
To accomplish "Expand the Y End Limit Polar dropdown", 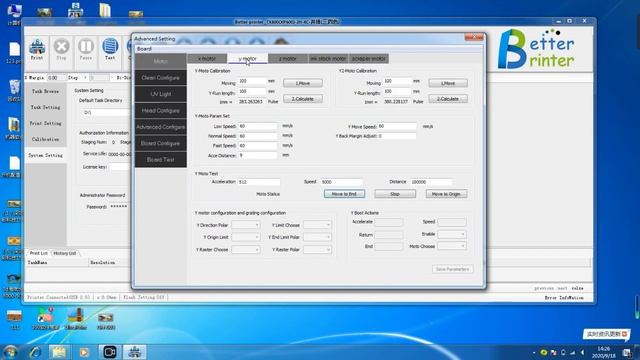I will coord(317,237).
